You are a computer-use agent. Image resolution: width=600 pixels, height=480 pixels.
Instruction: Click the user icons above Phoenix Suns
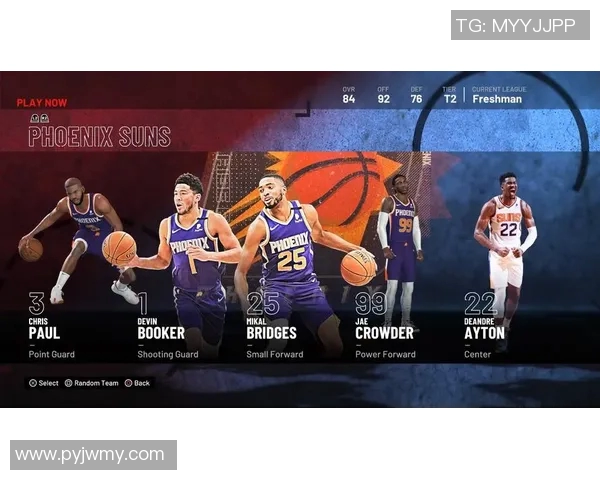pyautogui.click(x=39, y=118)
